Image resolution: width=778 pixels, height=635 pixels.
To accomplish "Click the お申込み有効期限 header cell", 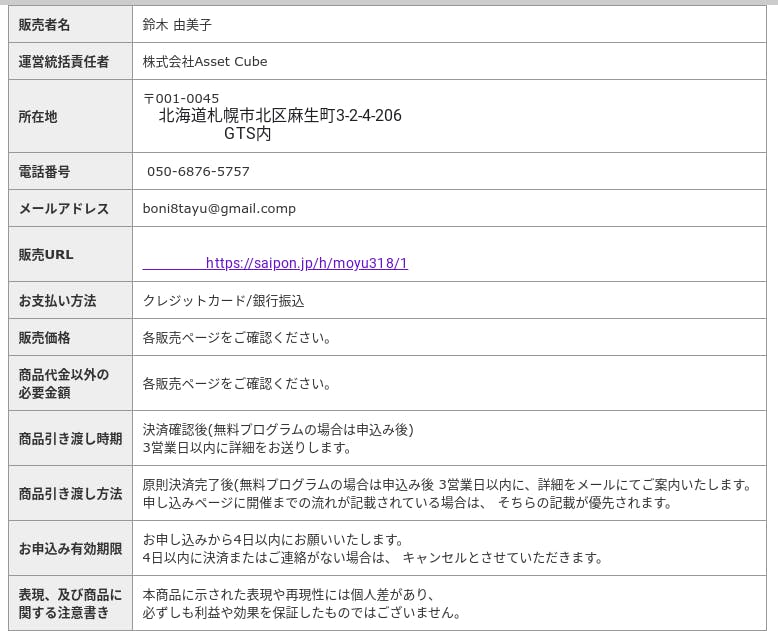I will tap(70, 549).
